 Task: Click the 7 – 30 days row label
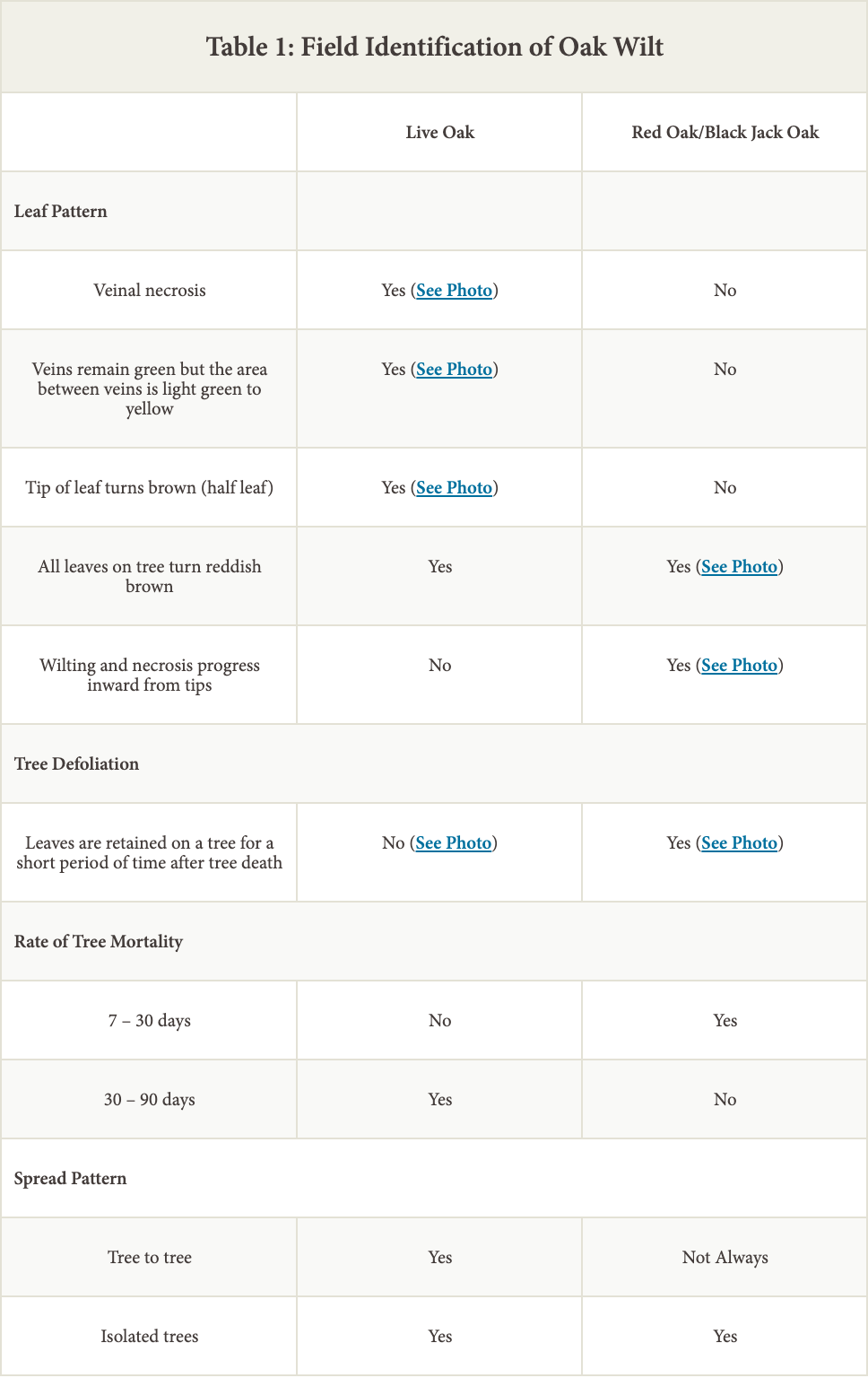click(x=149, y=1021)
